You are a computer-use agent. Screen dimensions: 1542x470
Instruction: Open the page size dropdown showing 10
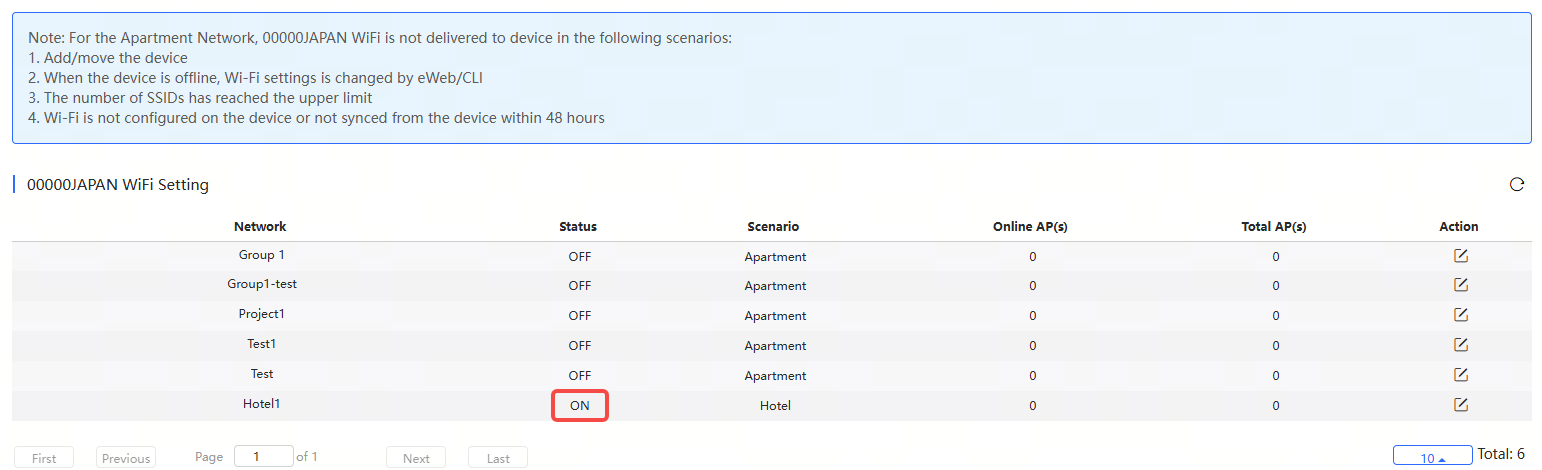pyautogui.click(x=1432, y=457)
